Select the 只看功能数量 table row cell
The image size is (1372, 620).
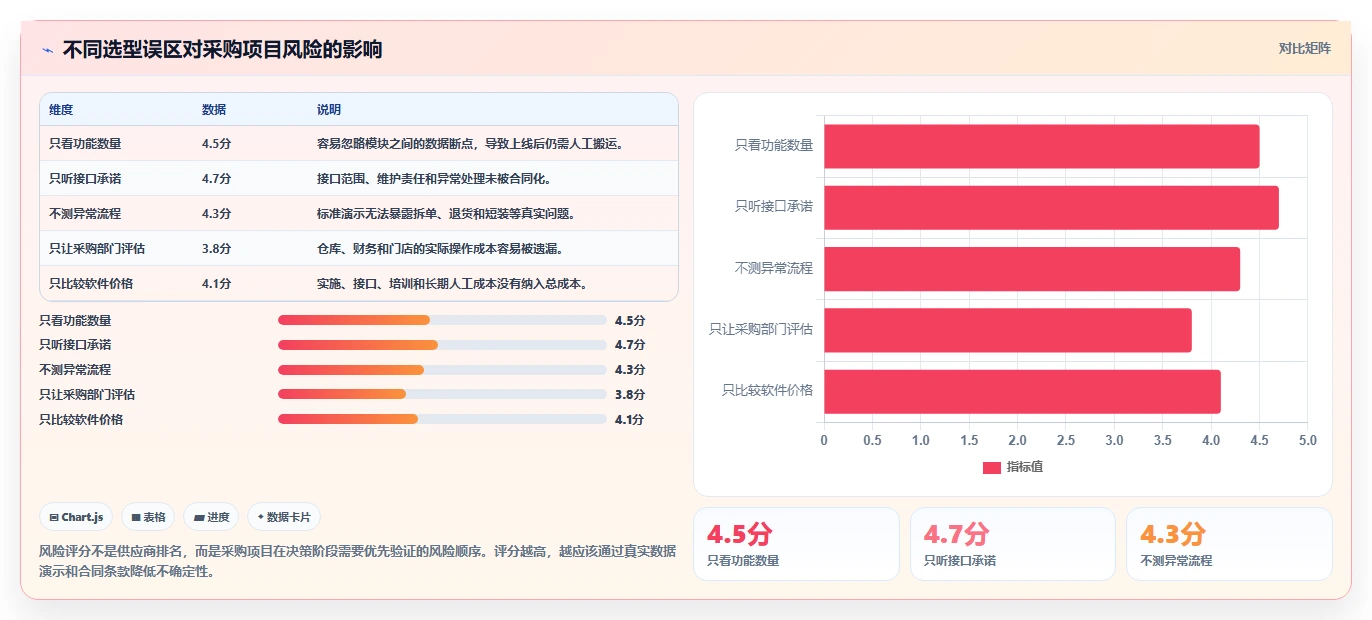point(85,144)
